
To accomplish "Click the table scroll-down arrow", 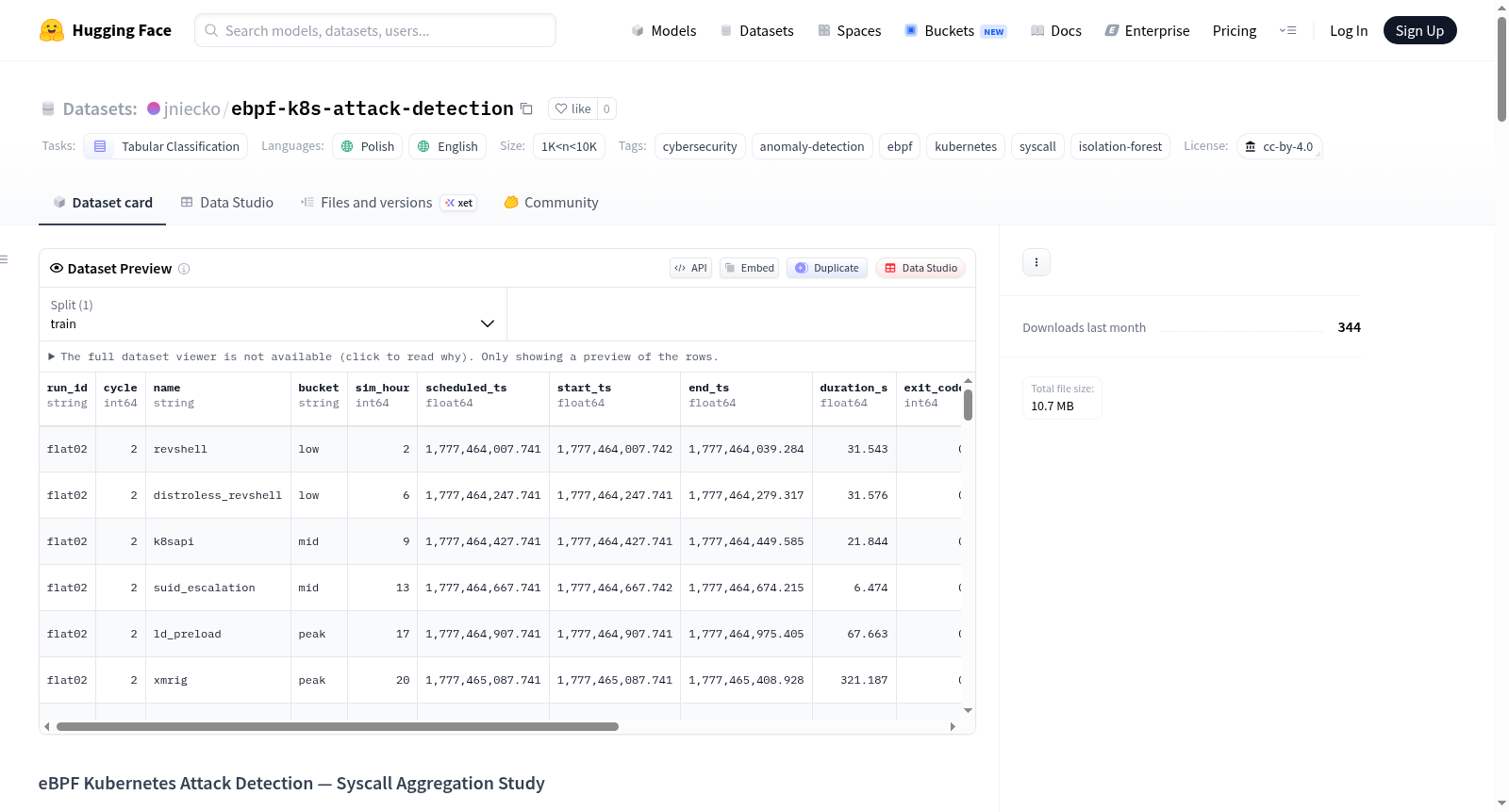I will tap(968, 710).
